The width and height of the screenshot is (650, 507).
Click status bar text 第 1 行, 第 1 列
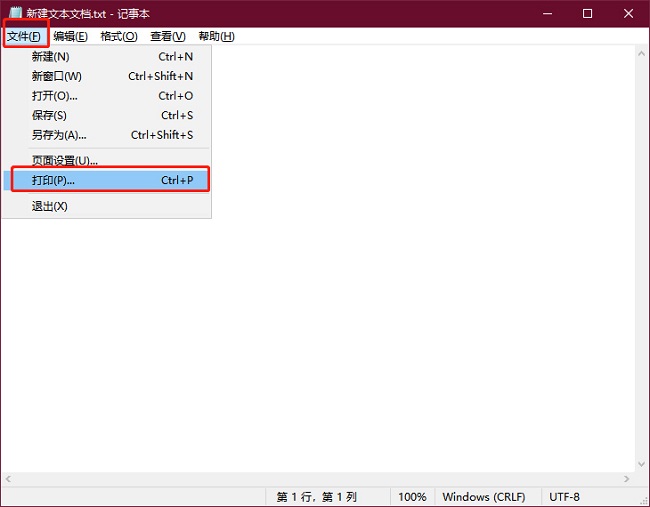tap(316, 497)
